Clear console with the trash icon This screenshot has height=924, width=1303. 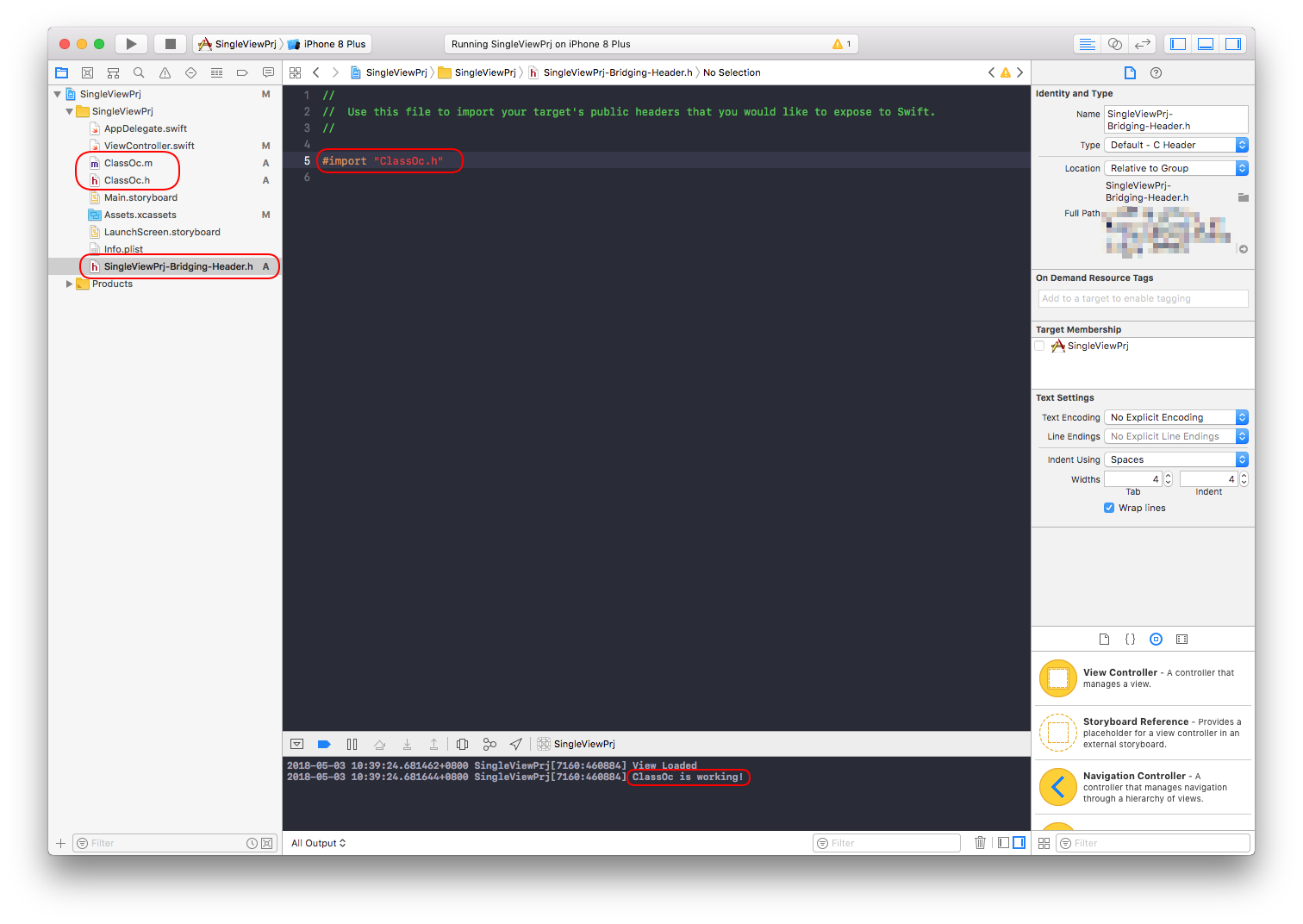click(x=980, y=843)
